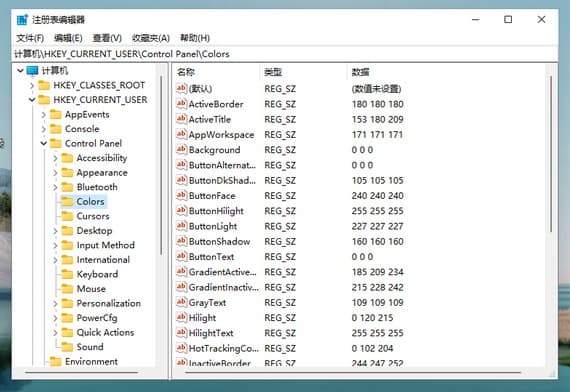Click the Colors folder icon in tree
Viewport: 570px width, 392px height.
coord(67,201)
